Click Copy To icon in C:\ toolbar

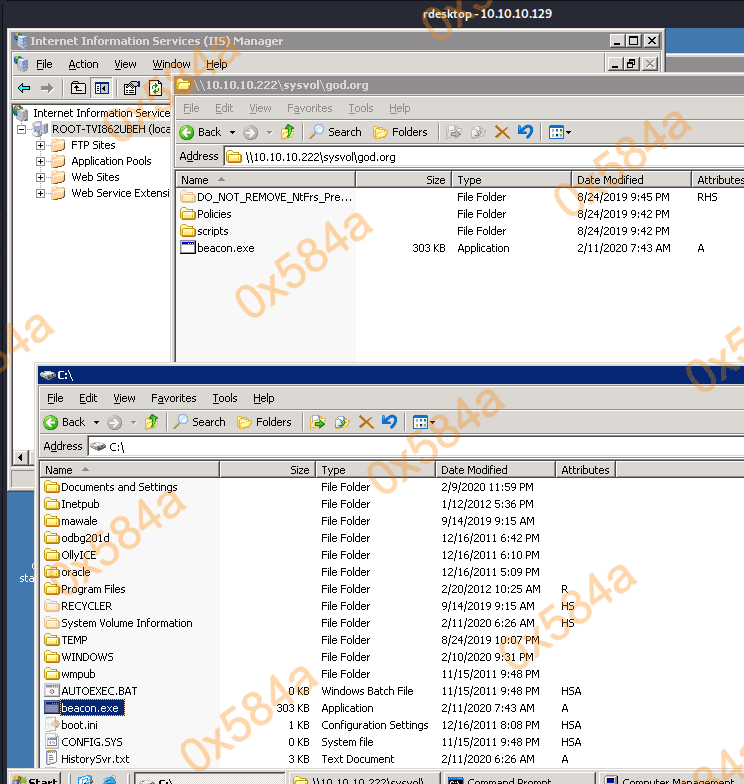point(342,422)
